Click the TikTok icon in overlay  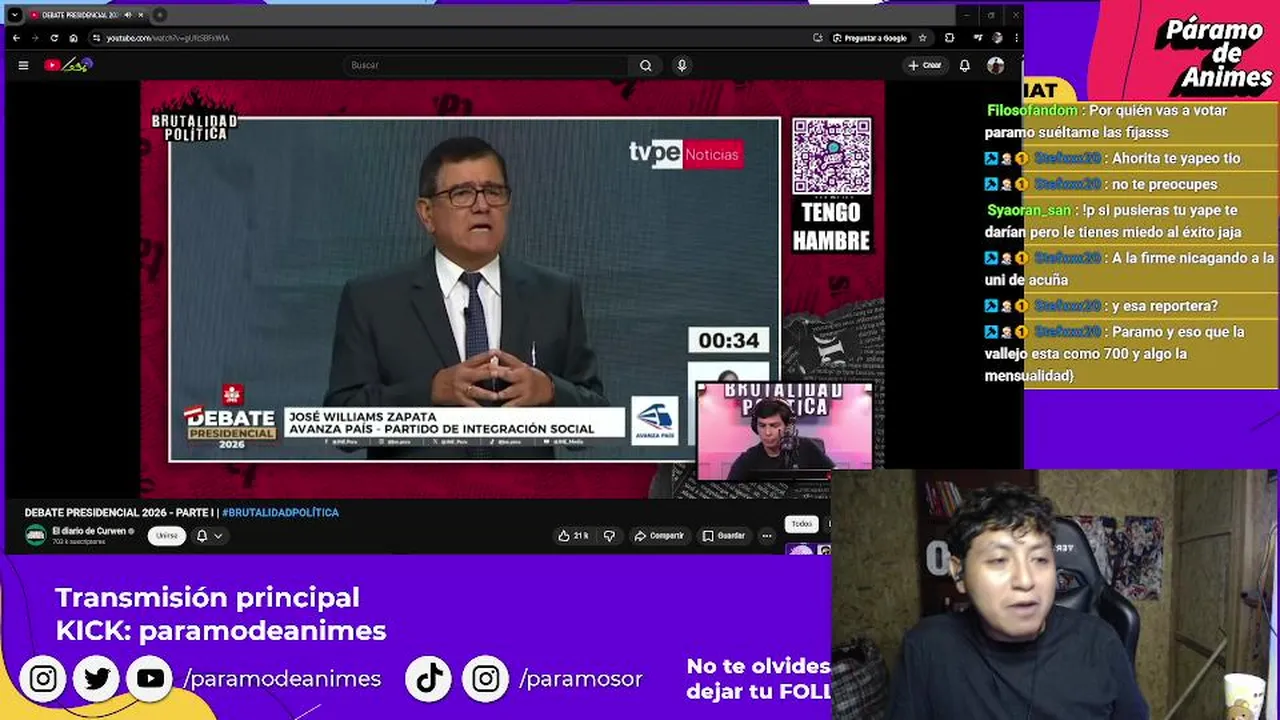coord(430,679)
